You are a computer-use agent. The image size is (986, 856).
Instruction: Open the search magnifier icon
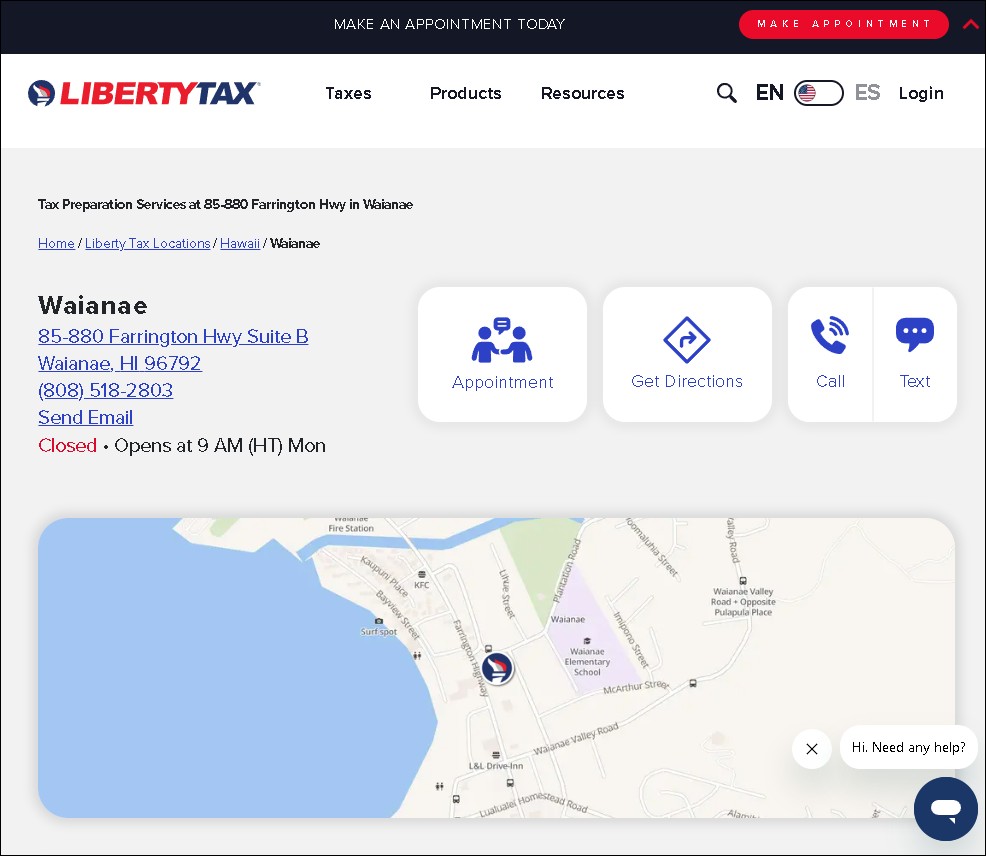[x=727, y=93]
